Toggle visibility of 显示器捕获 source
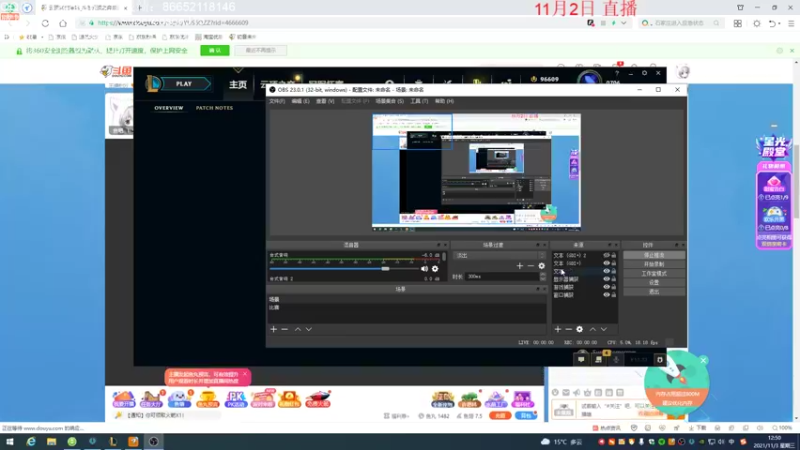Viewport: 800px width, 450px height. [x=606, y=279]
